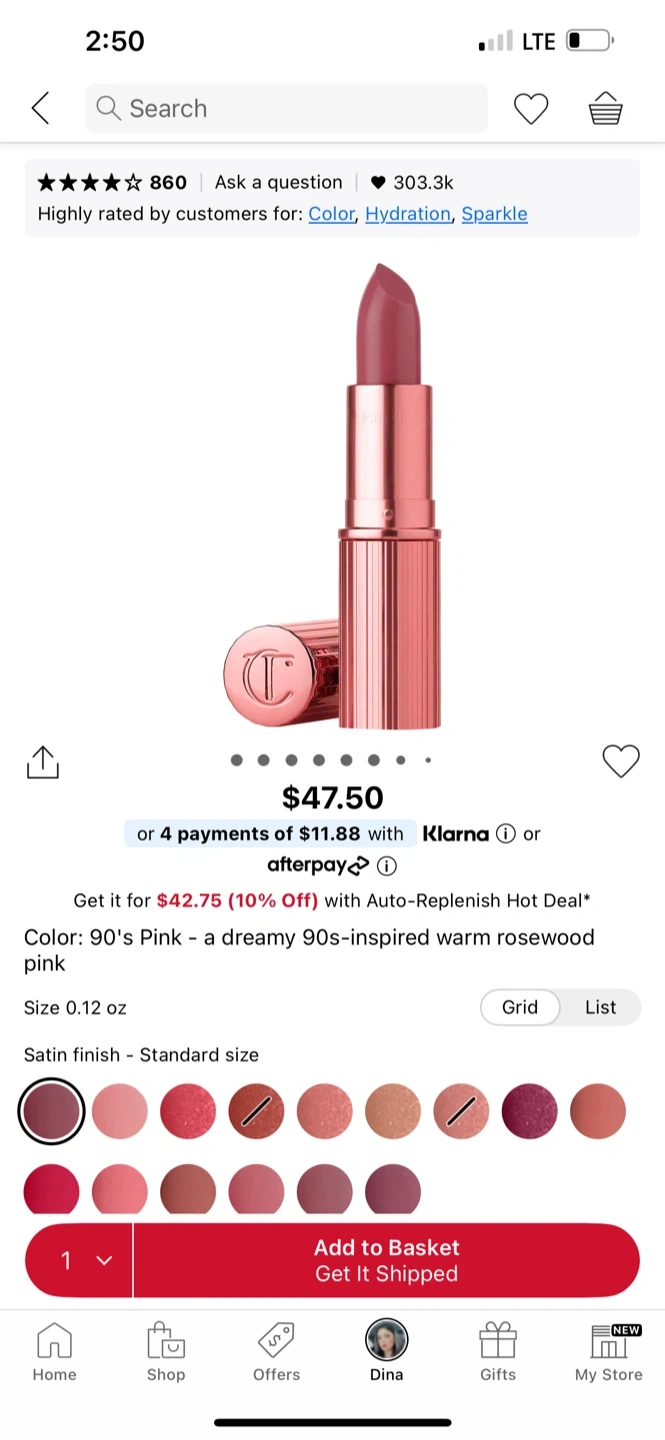
Task: Open Afterpay info icon
Action: (x=387, y=866)
